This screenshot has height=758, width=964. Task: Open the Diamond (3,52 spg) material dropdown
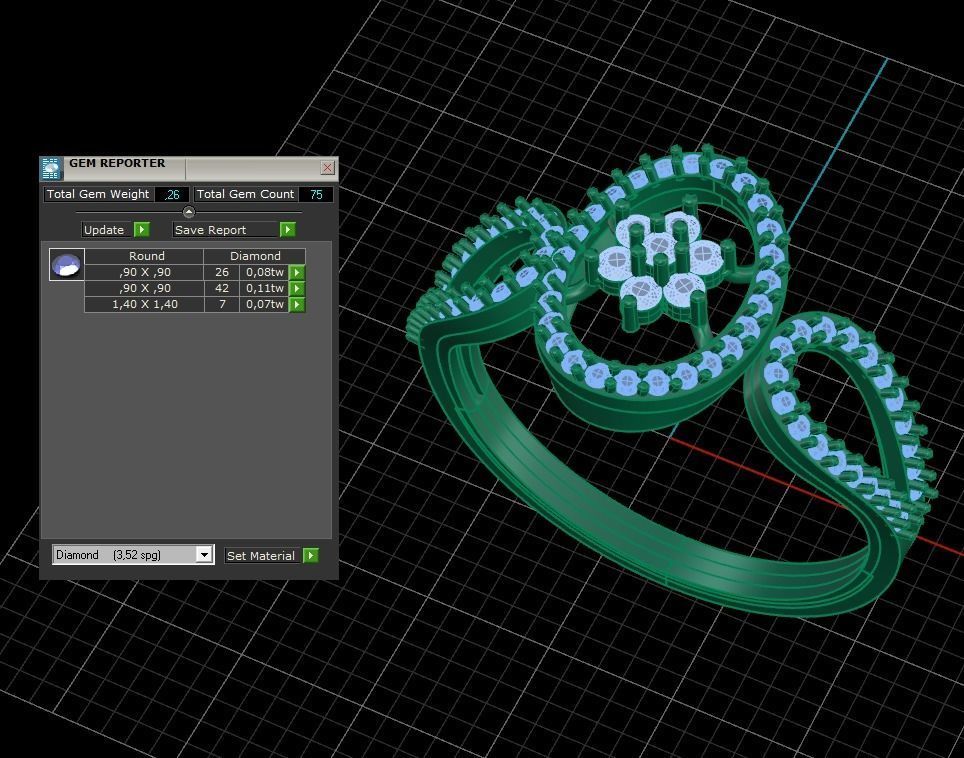click(x=205, y=555)
